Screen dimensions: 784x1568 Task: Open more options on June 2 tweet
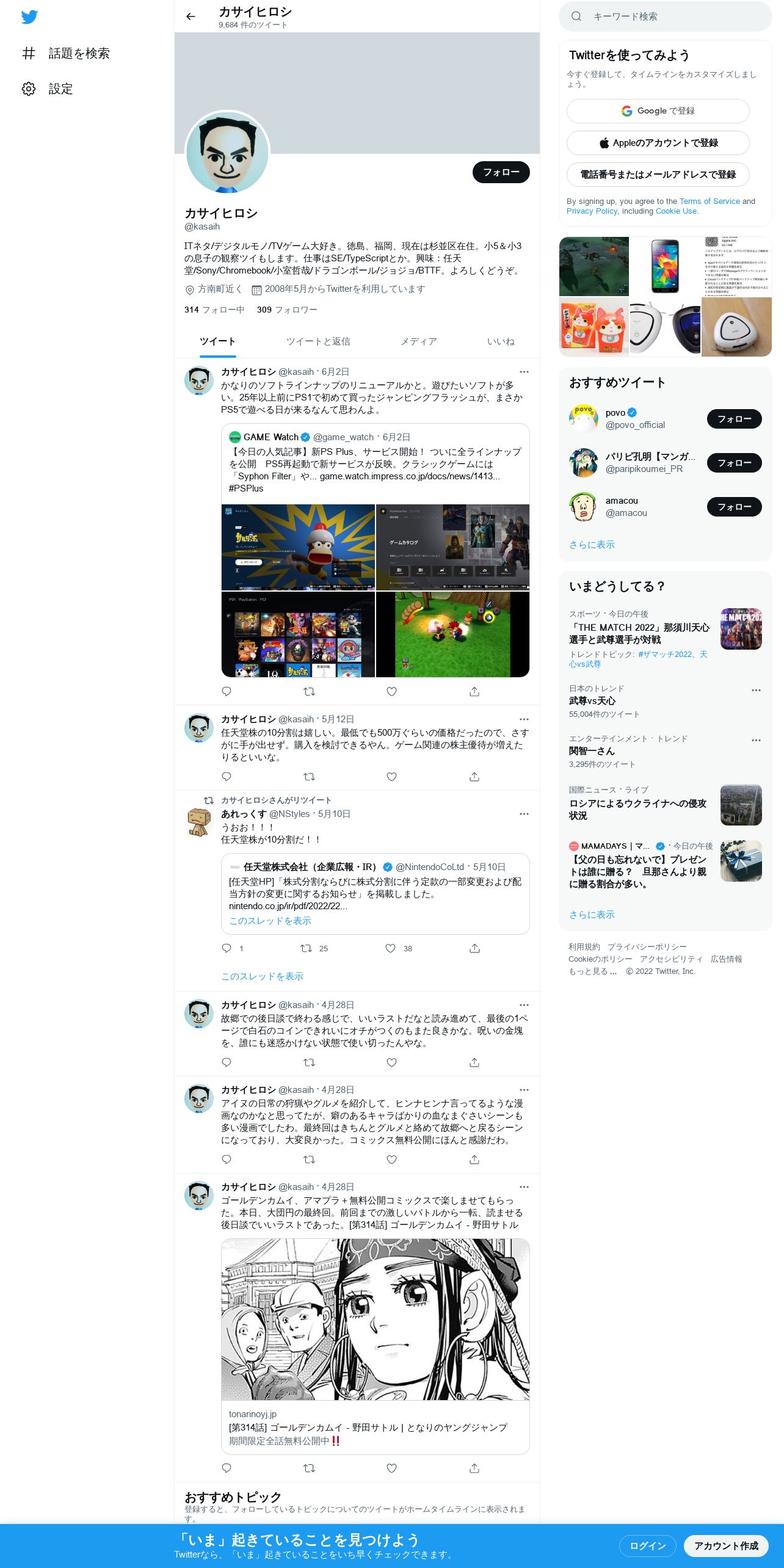(x=524, y=372)
